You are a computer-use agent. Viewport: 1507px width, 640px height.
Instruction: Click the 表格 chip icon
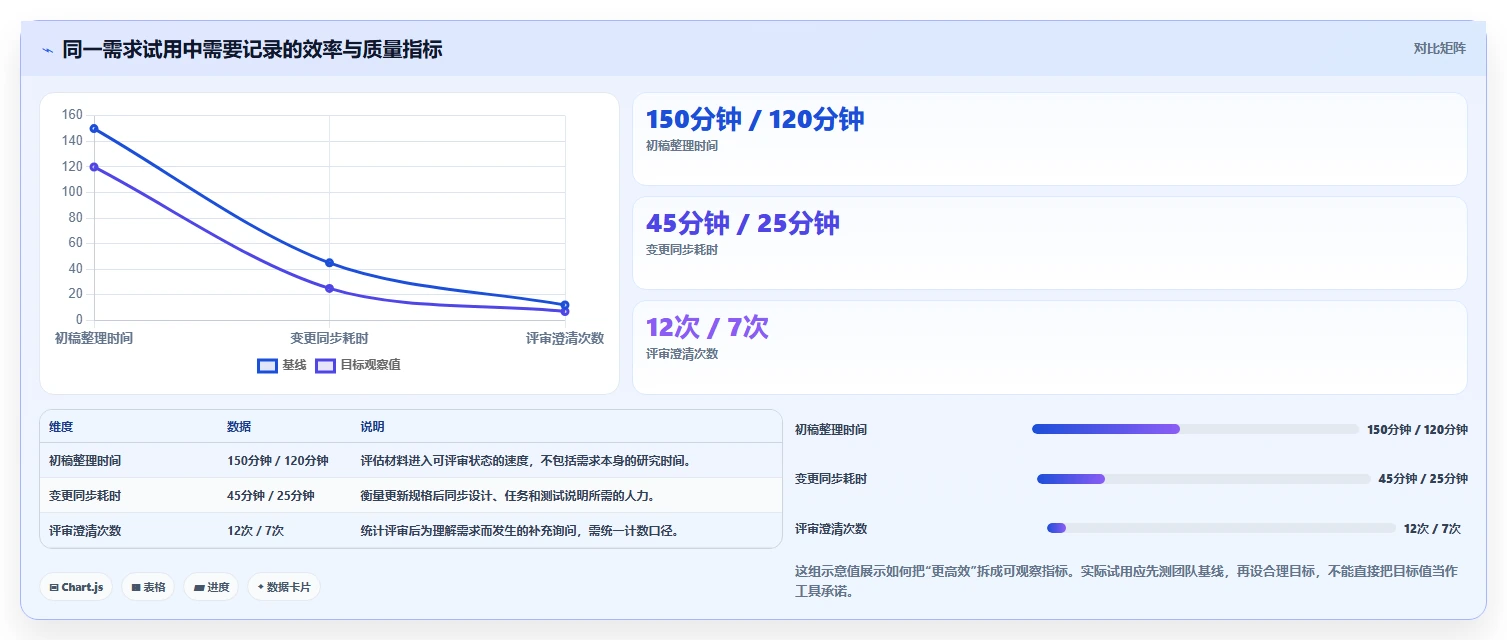coord(136,588)
